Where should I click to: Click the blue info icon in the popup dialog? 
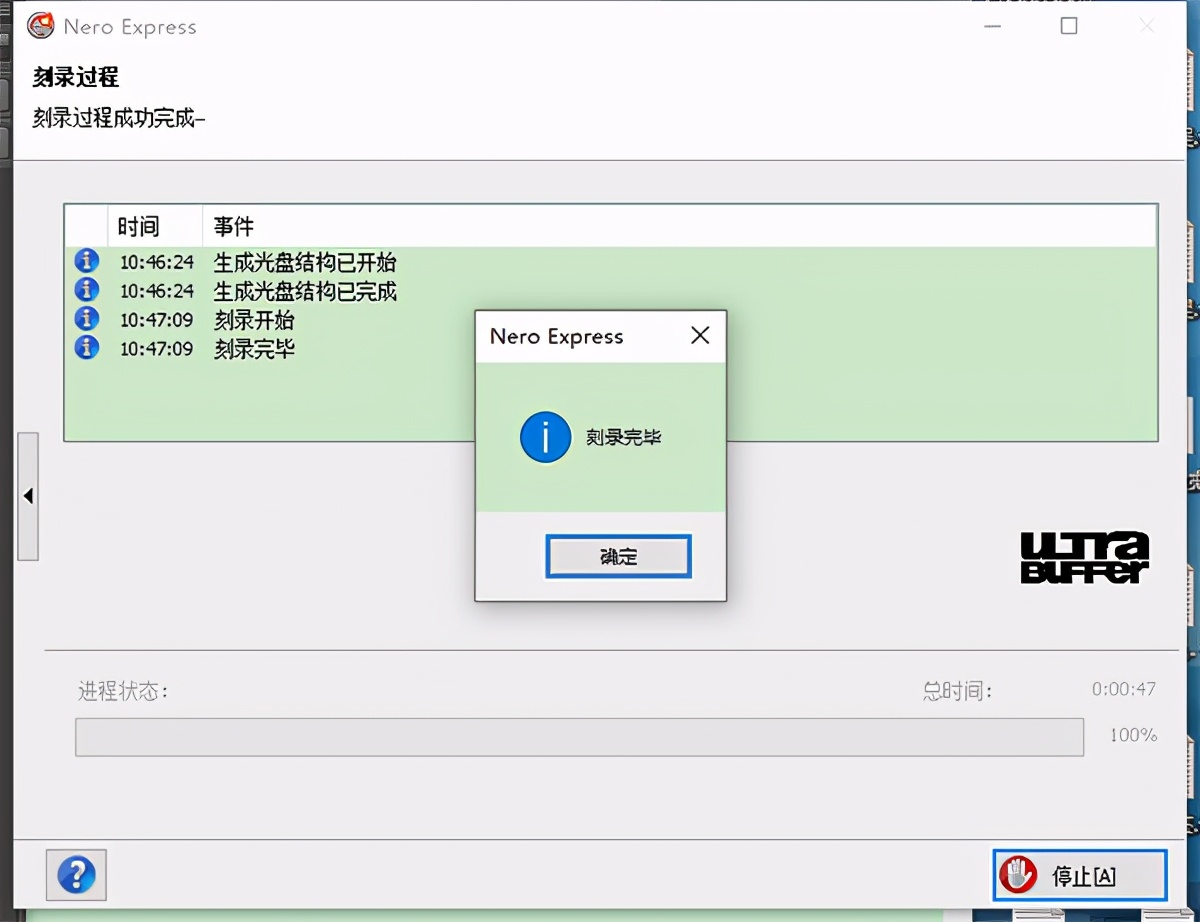click(x=545, y=437)
